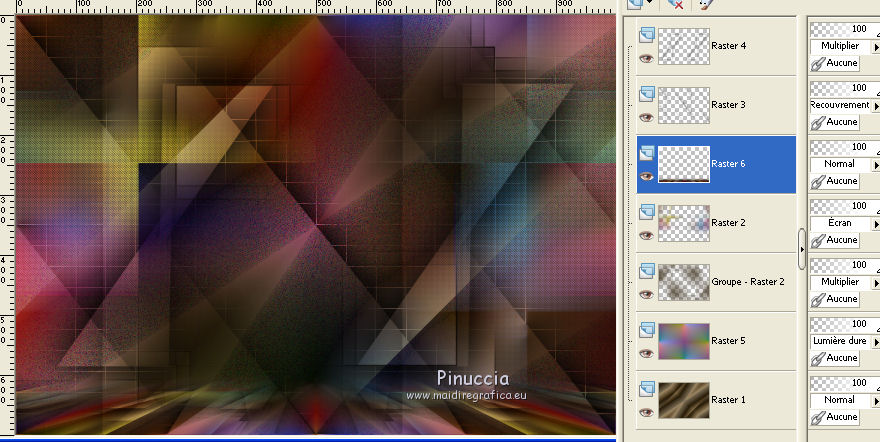The width and height of the screenshot is (880, 442).
Task: Open the Multiplier blend mode dropdown for Raster 4
Action: (x=845, y=46)
